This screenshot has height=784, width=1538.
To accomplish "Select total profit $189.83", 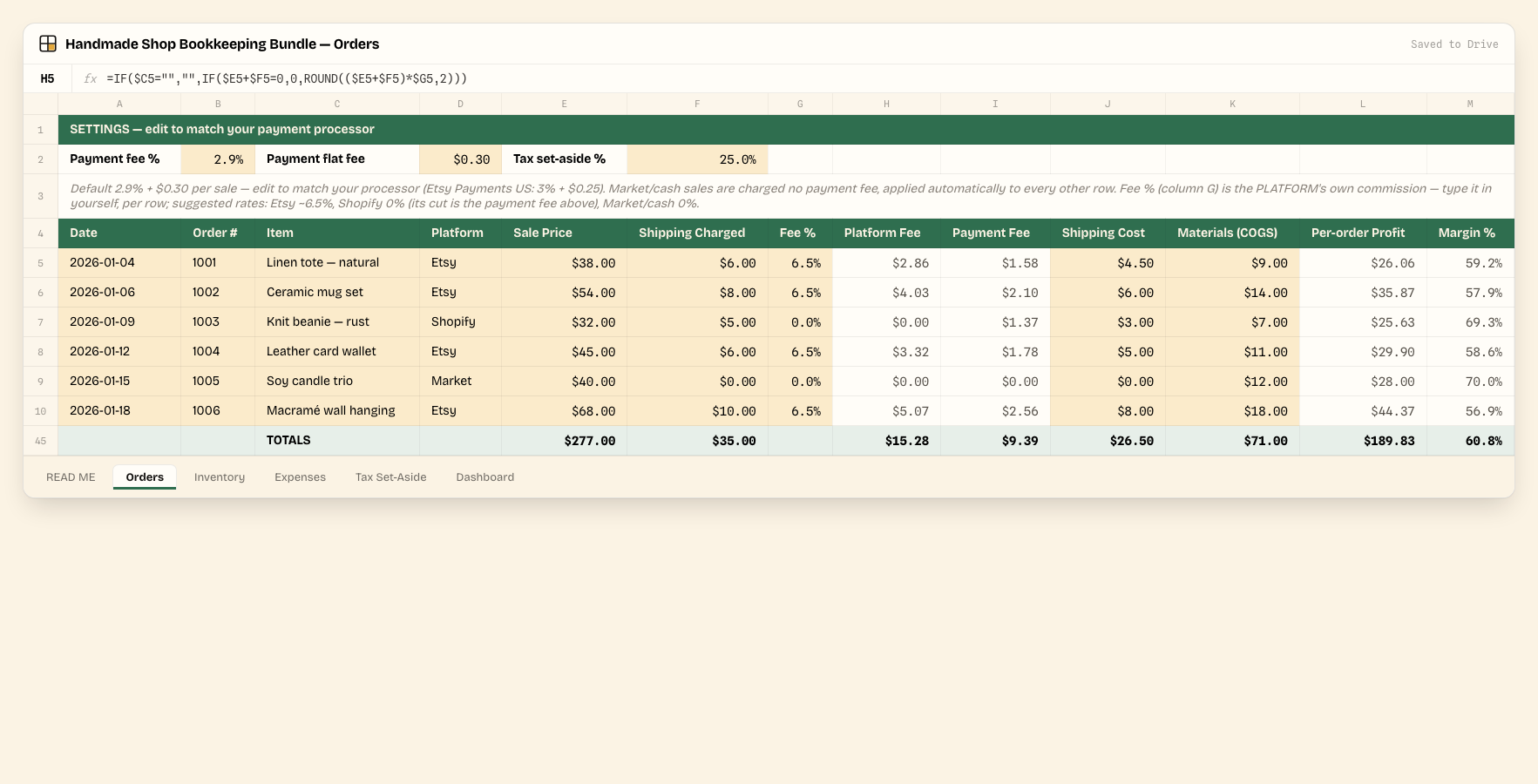I will point(1363,441).
